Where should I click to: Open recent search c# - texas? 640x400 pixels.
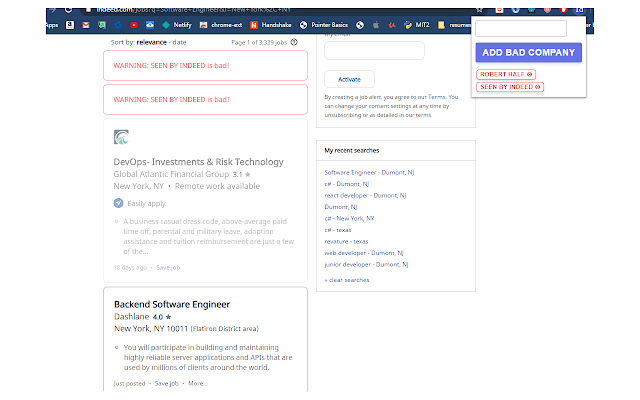[338, 230]
